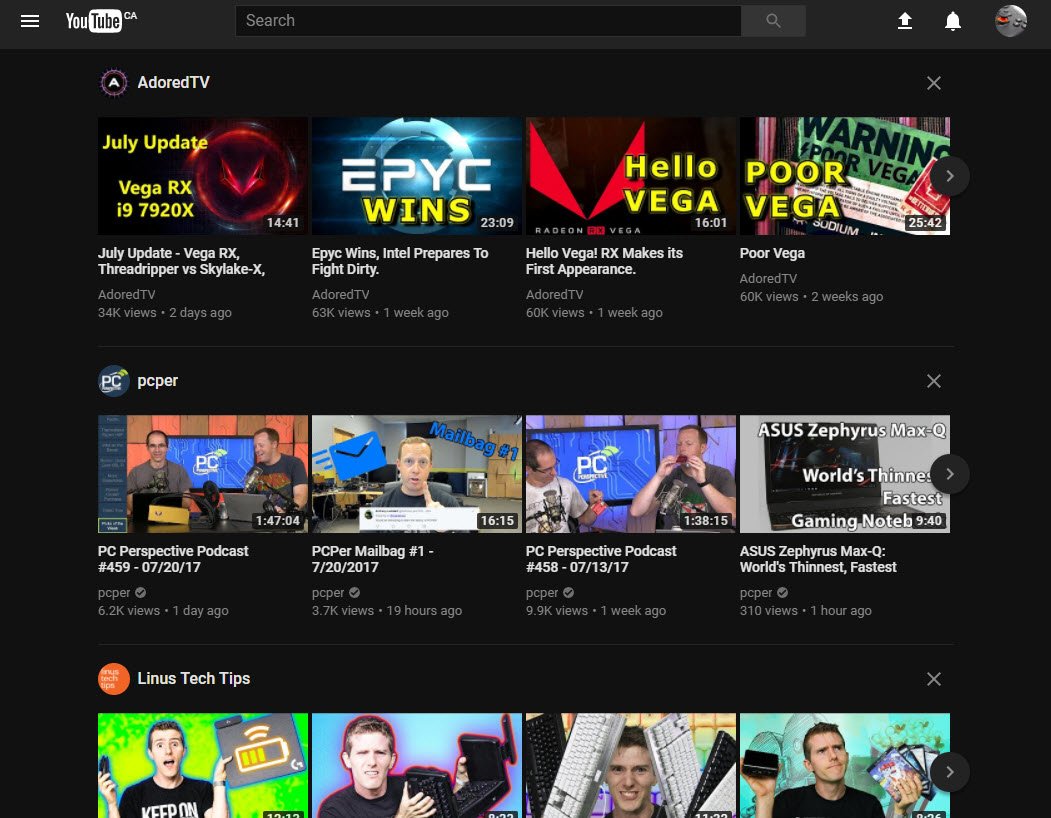Open the account avatar menu

[x=1011, y=21]
